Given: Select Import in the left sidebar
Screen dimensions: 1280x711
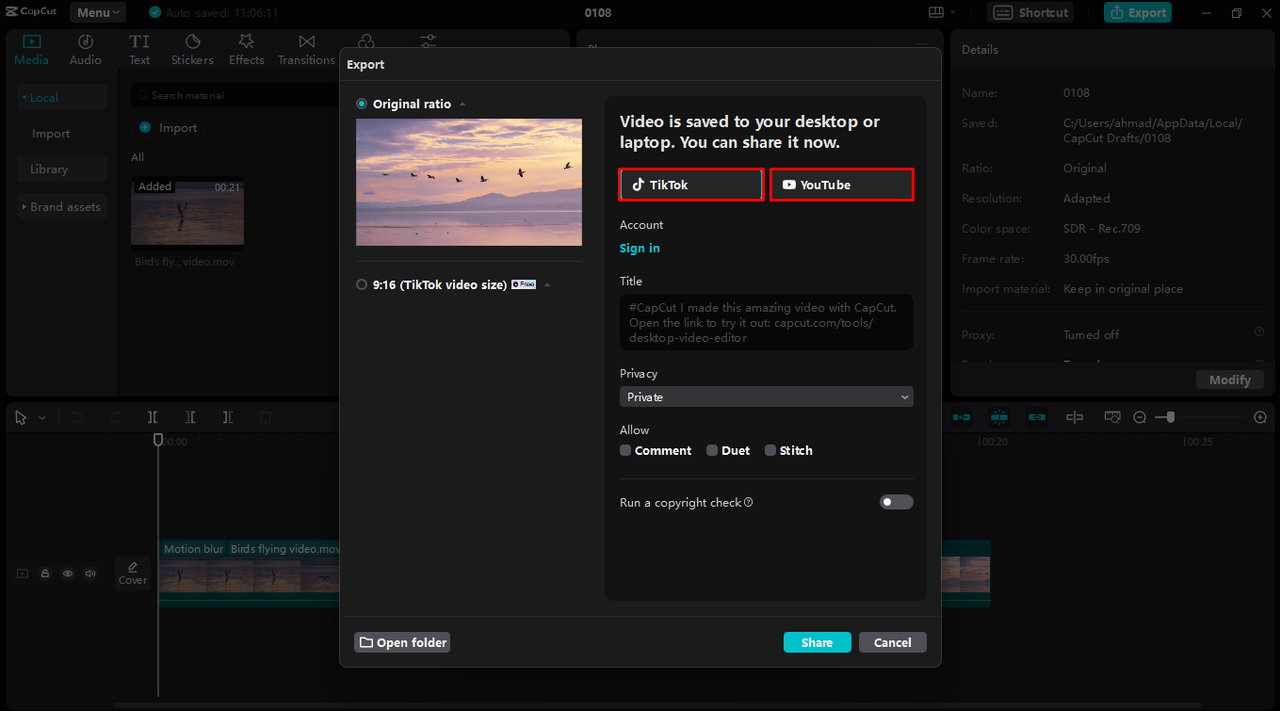Looking at the screenshot, I should (51, 134).
